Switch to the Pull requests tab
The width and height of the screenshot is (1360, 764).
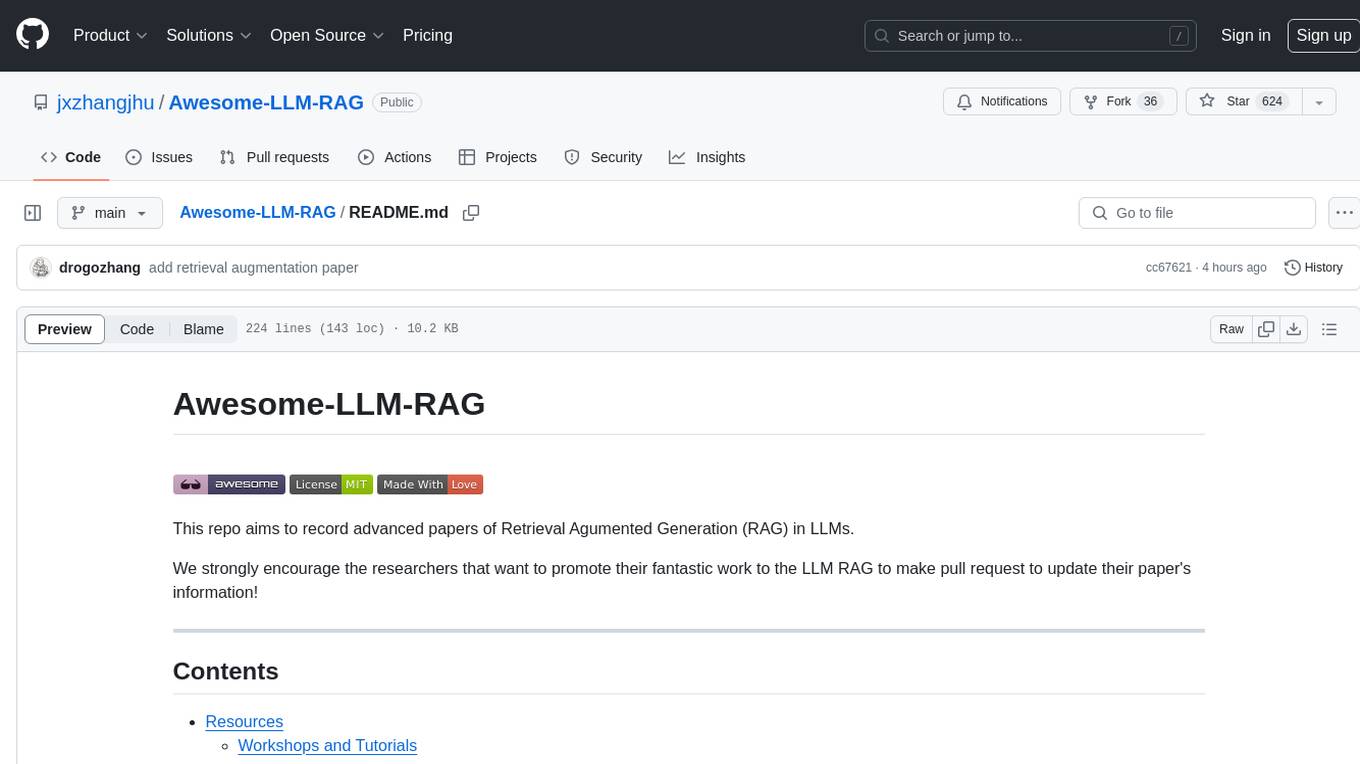[274, 157]
